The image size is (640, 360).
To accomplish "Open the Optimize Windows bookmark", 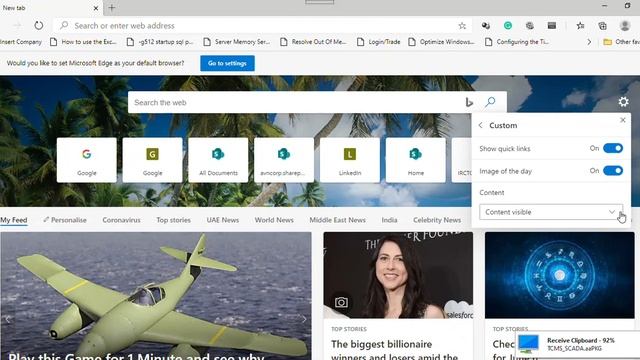I will click(x=442, y=42).
